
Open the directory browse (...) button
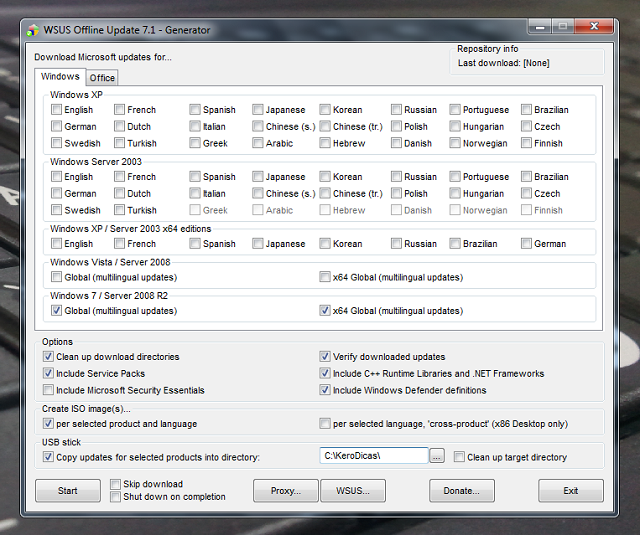(437, 456)
